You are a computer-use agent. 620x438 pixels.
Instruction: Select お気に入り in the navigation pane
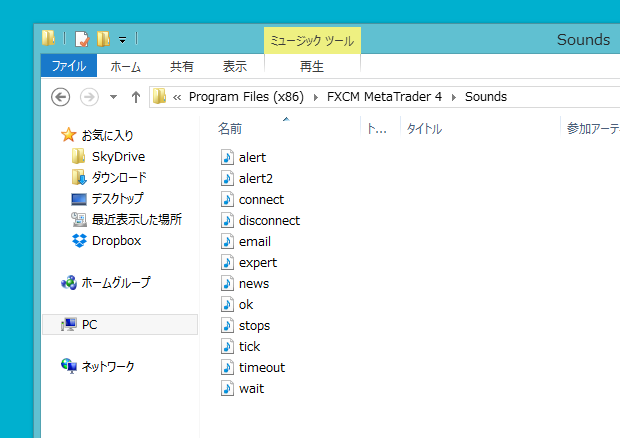pyautogui.click(x=107, y=136)
